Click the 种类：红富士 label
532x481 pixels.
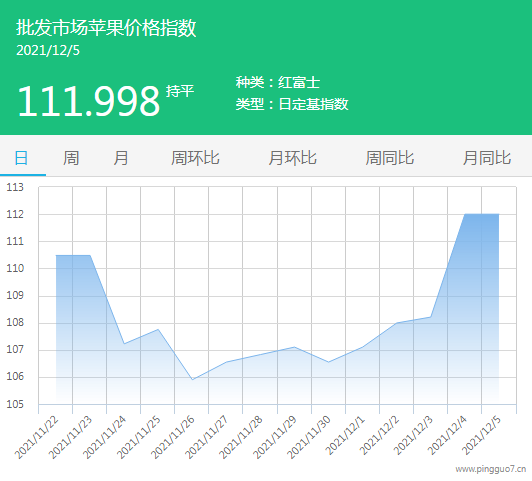pos(278,82)
